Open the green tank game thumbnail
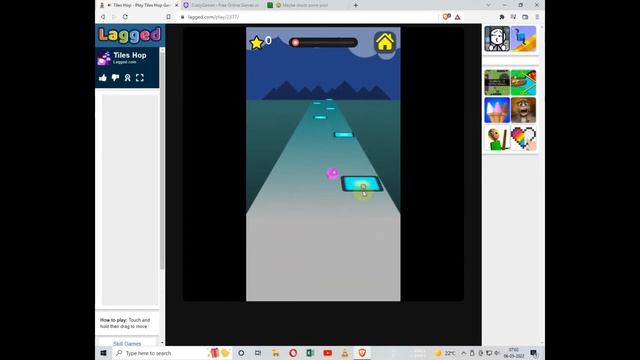640x360 pixels. (497, 82)
